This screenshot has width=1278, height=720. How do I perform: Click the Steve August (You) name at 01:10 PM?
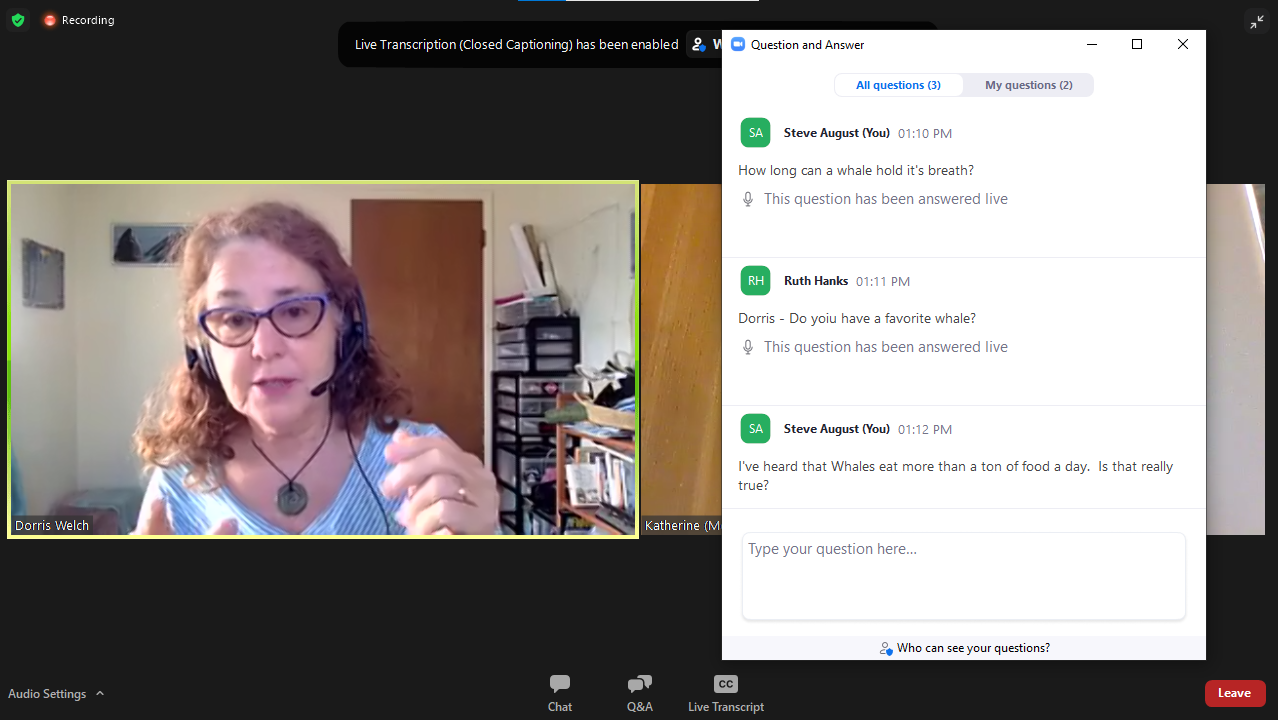click(837, 133)
